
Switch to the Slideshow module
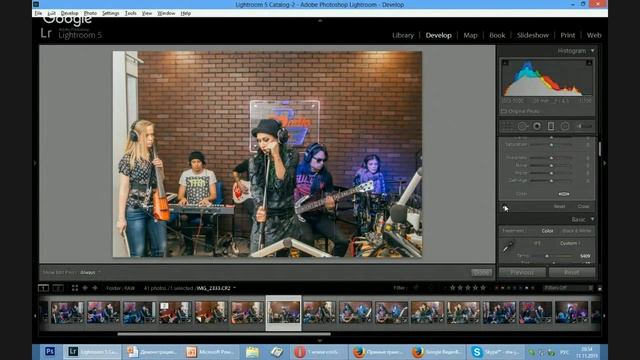click(x=533, y=36)
